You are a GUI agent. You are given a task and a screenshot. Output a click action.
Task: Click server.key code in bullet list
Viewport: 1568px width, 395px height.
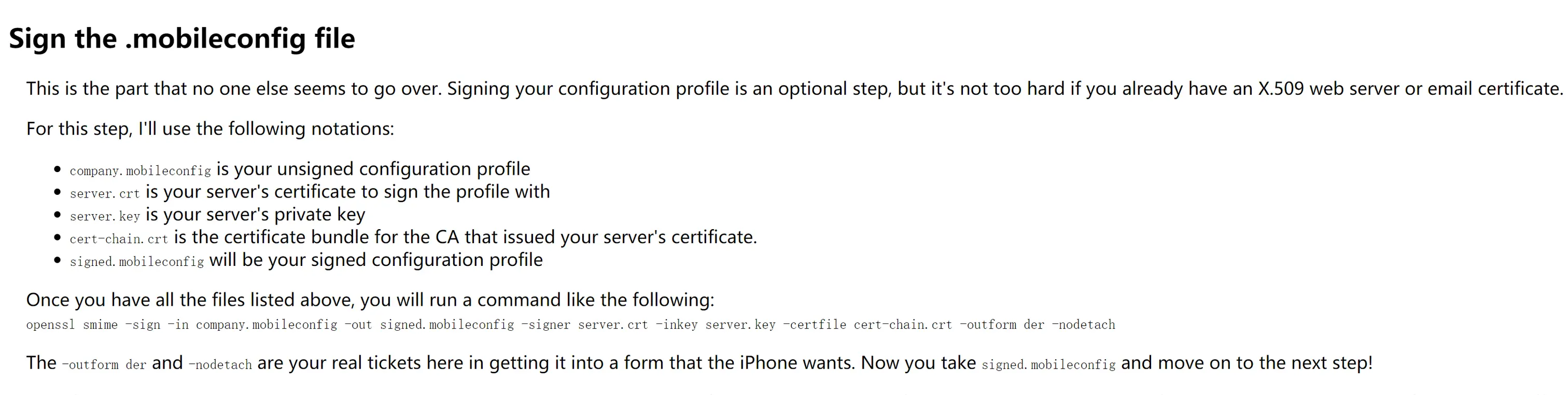[x=105, y=216]
